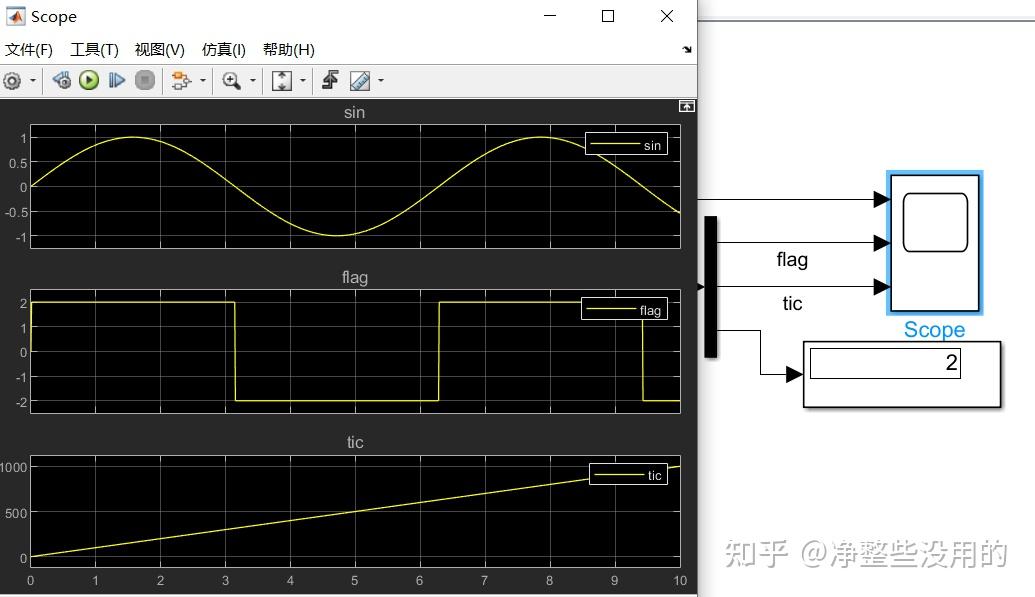Scale axes to fit the data
Image resolution: width=1035 pixels, height=597 pixels.
click(282, 80)
